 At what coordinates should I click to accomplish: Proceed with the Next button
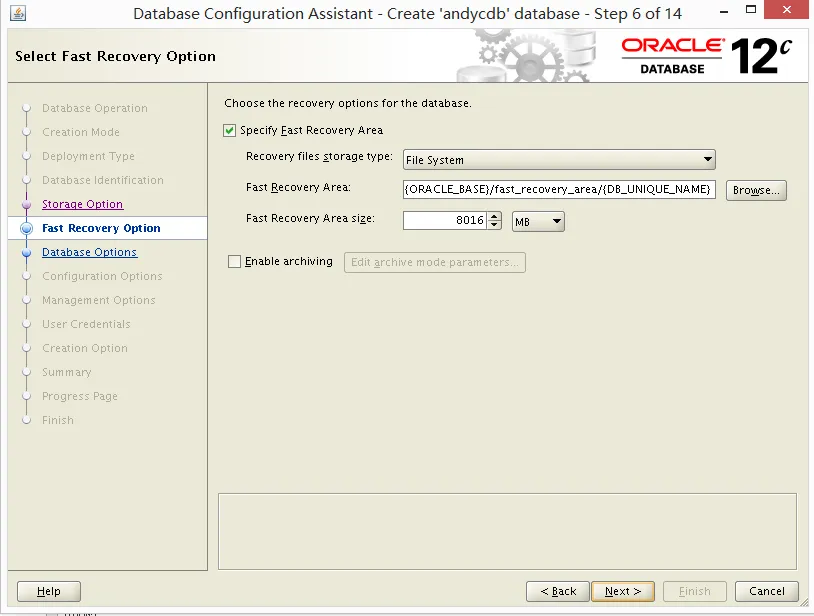623,591
